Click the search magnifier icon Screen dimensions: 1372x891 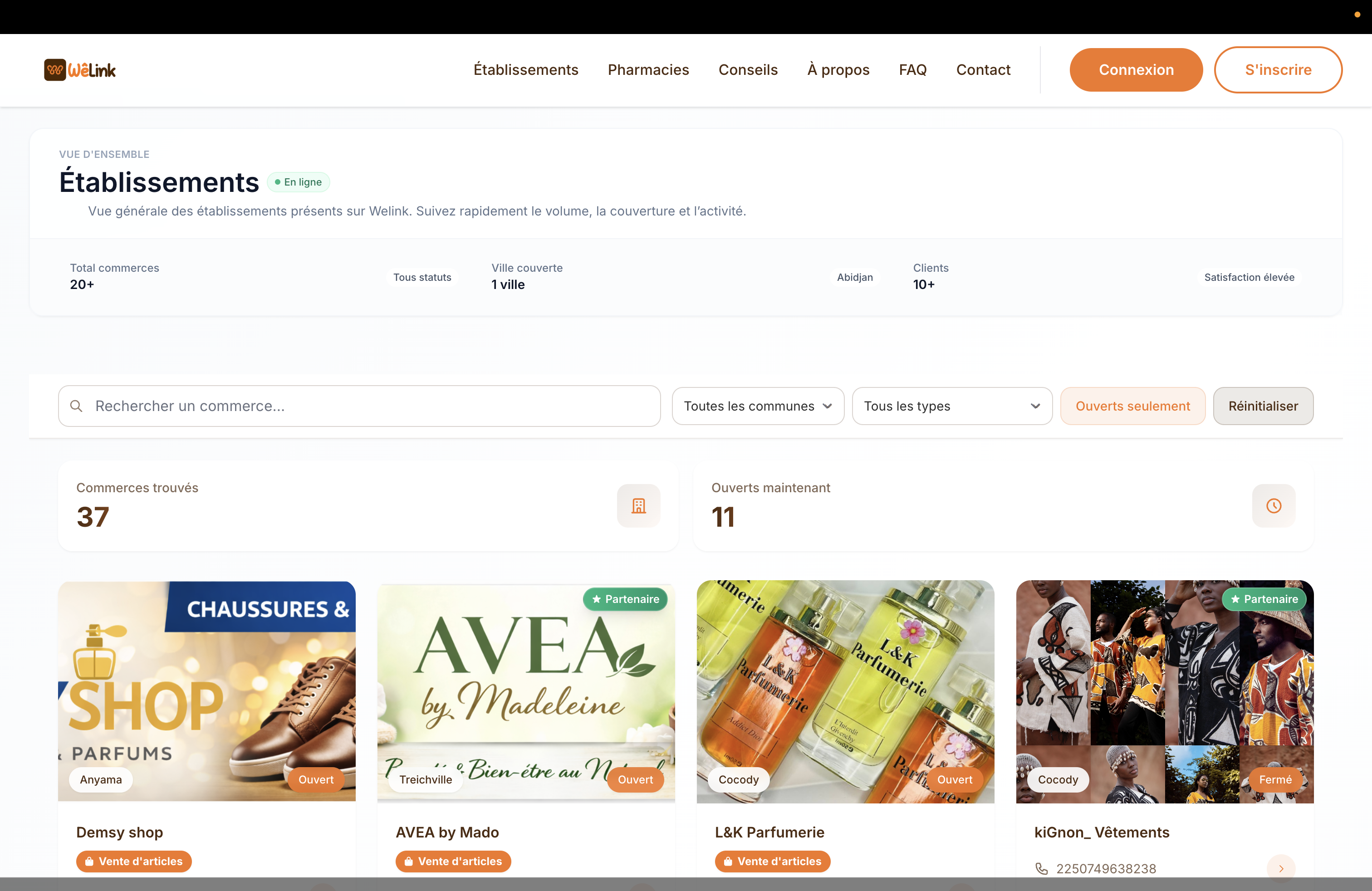[76, 406]
